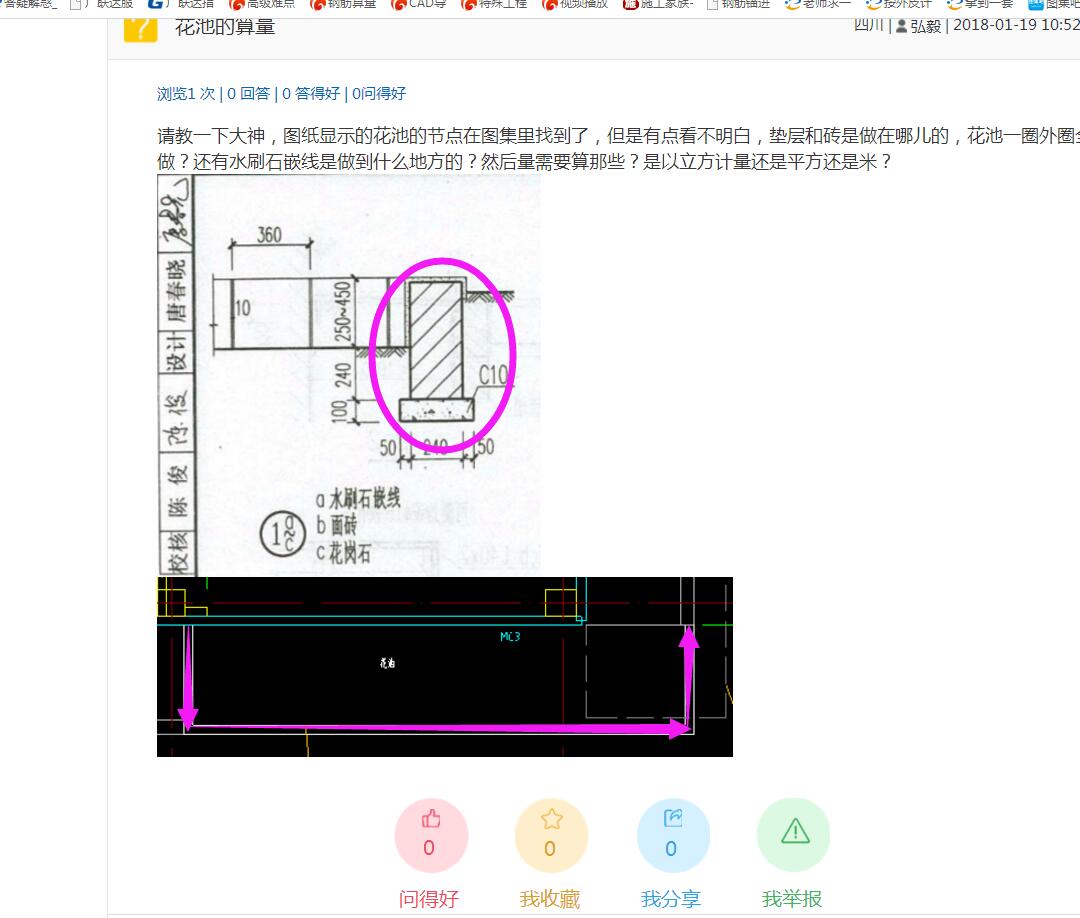1080x918 pixels.
Task: Open the author name 弘毅
Action: (x=925, y=26)
